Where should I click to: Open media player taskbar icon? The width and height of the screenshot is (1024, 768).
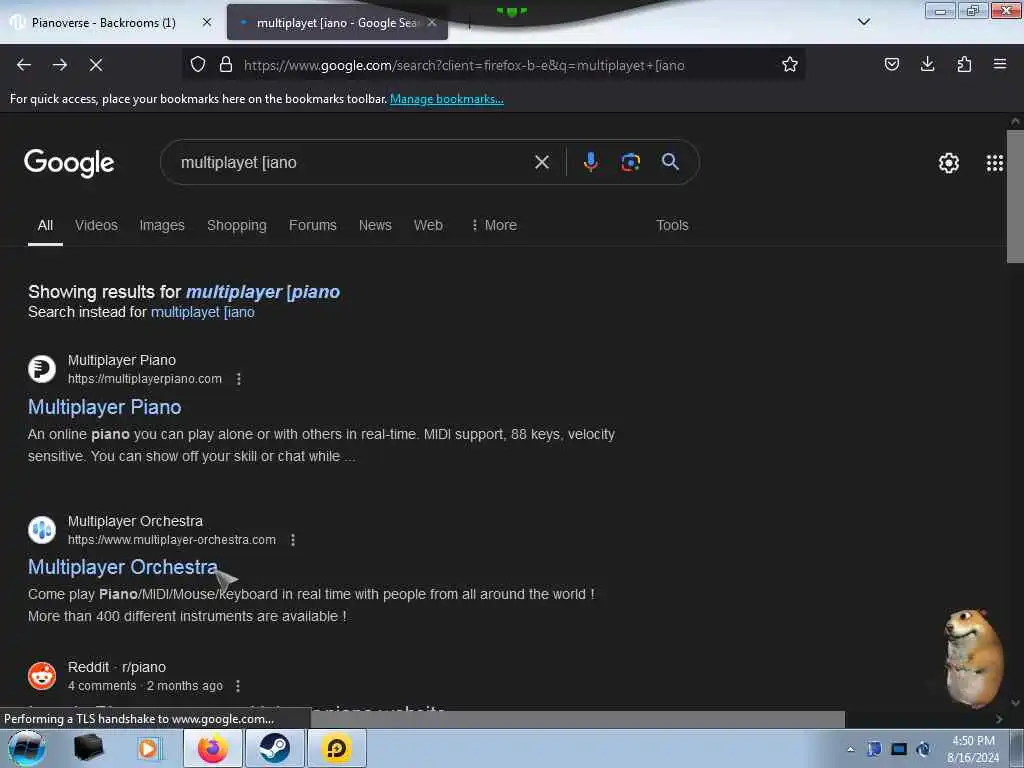pos(148,748)
